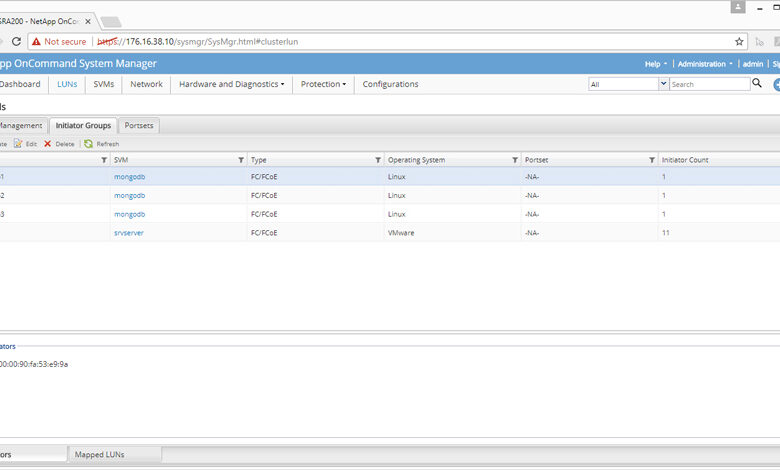Sort by the Operating System column header

click(416, 160)
